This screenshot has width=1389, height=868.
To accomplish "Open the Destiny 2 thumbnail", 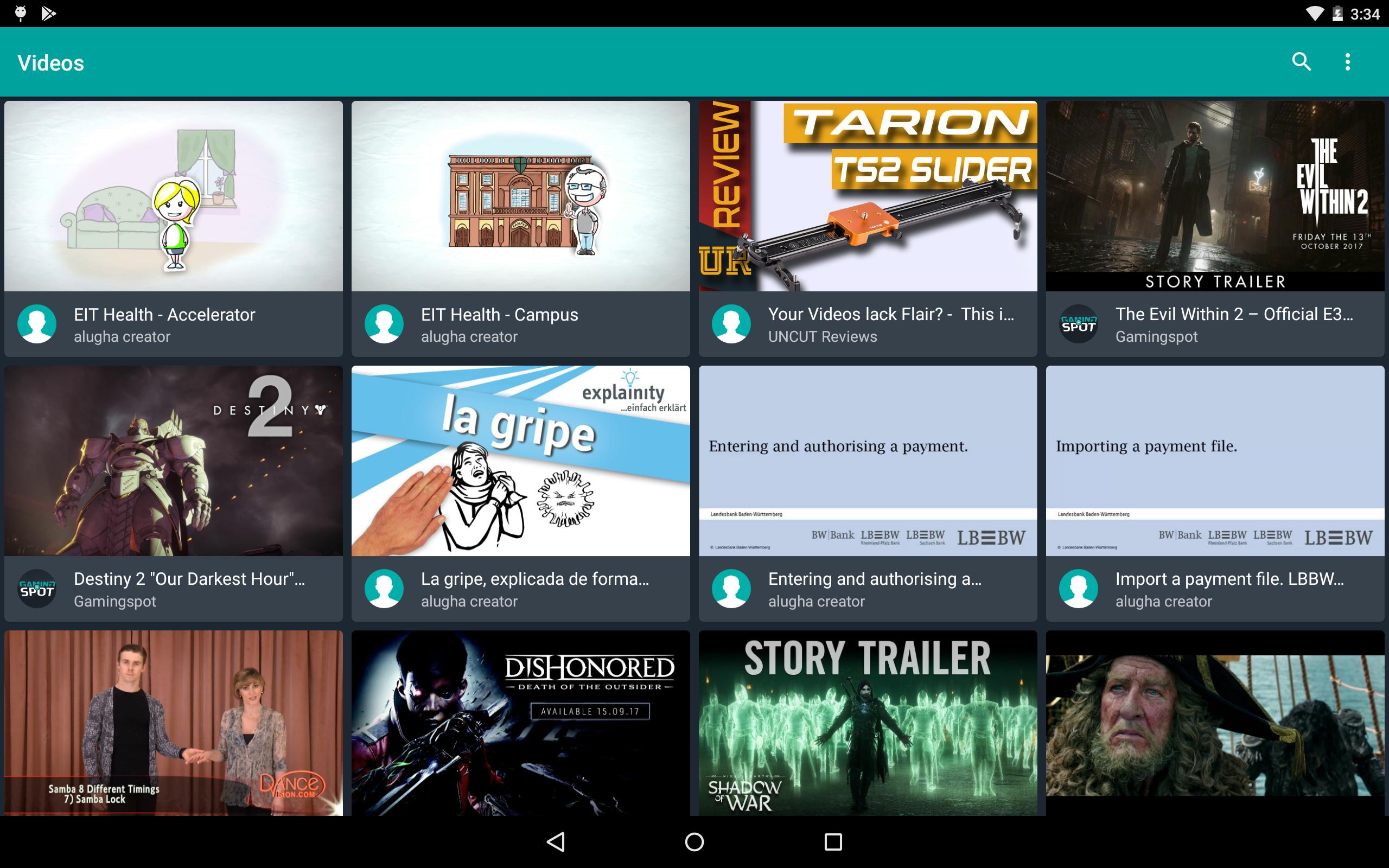I will click(173, 461).
